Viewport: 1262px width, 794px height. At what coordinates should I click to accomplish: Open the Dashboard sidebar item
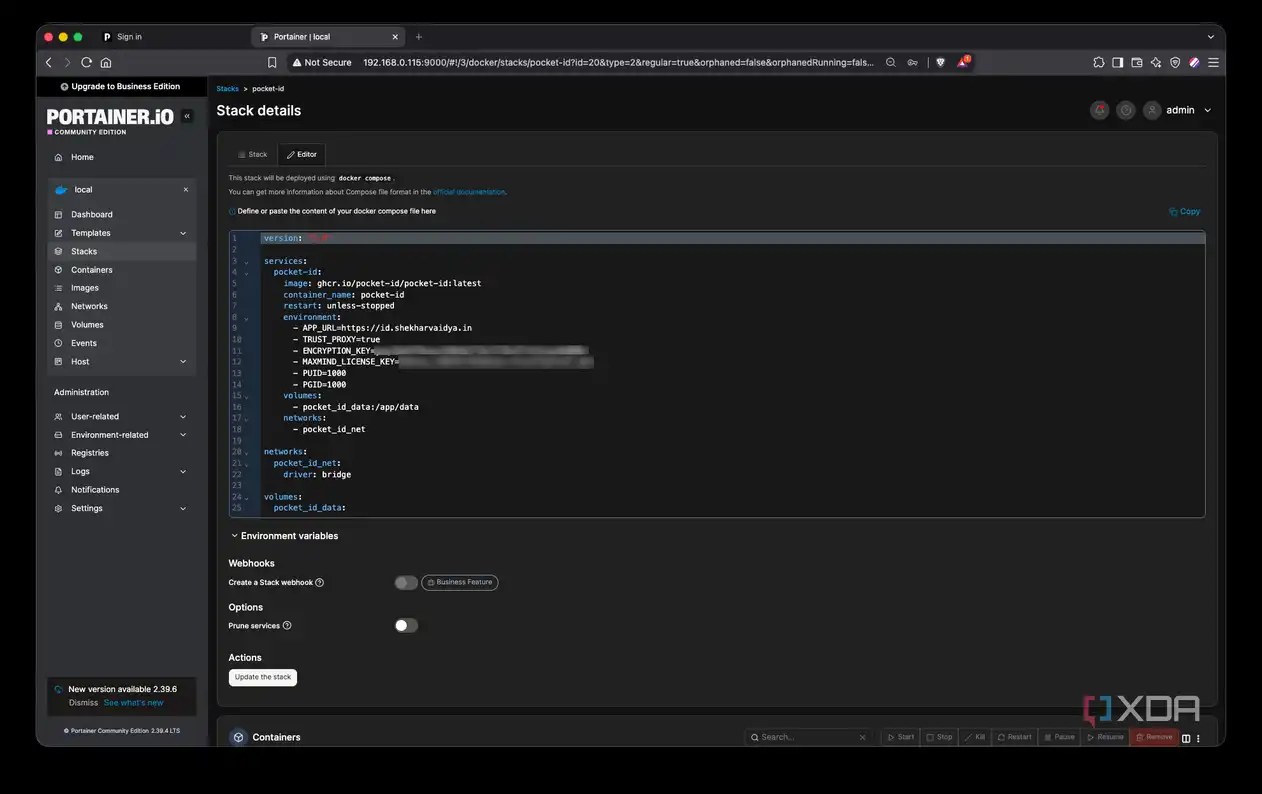pos(91,214)
